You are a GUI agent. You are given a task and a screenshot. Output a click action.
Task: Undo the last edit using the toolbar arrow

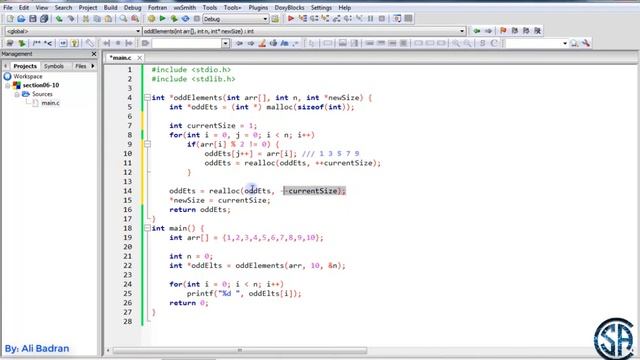(59, 19)
